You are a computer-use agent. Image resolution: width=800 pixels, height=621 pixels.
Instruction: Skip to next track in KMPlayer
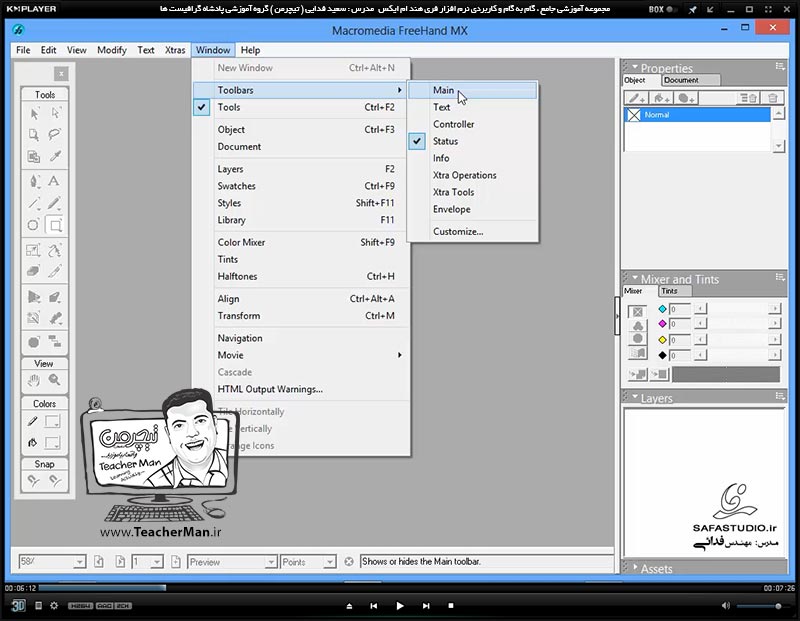pyautogui.click(x=426, y=606)
